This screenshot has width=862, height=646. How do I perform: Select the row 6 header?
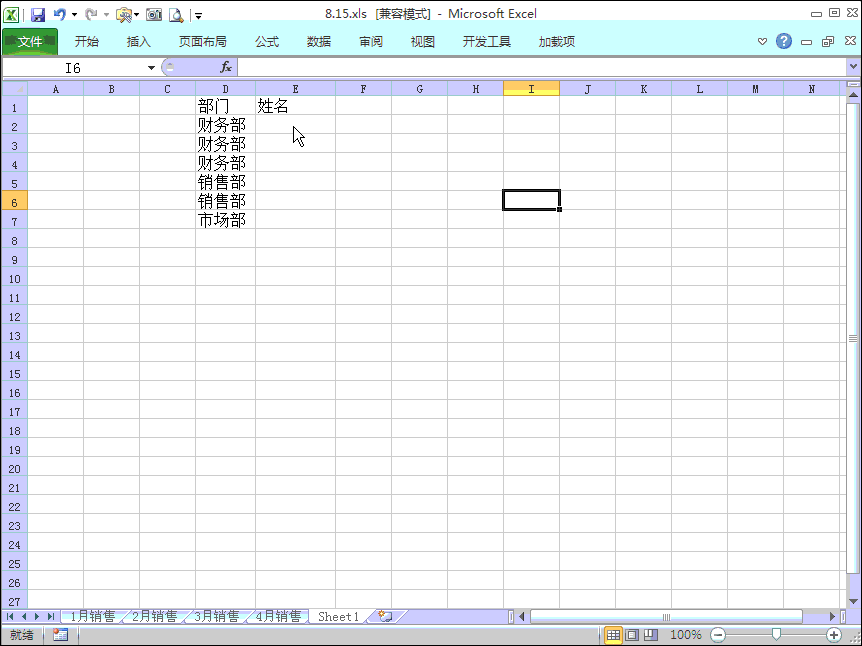tap(15, 202)
